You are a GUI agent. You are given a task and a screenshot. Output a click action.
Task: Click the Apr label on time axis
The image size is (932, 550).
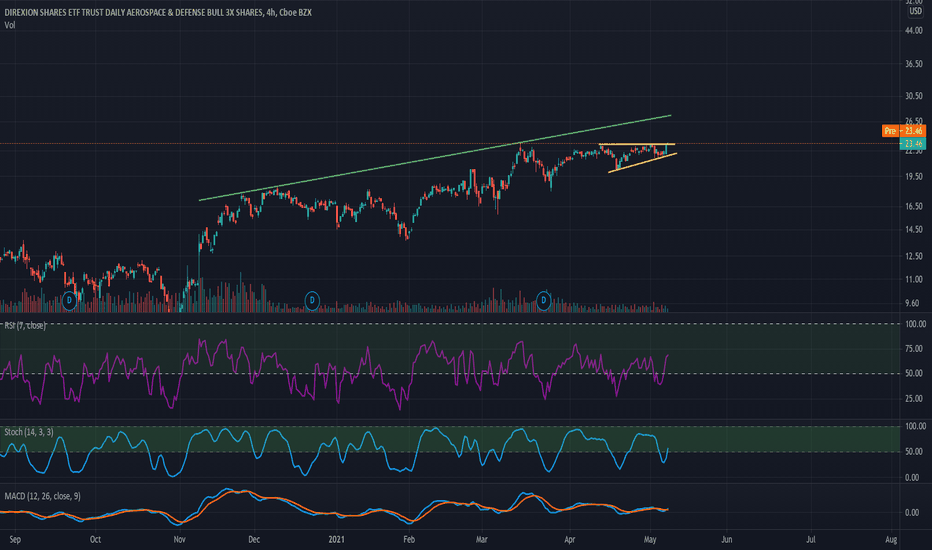pyautogui.click(x=569, y=540)
